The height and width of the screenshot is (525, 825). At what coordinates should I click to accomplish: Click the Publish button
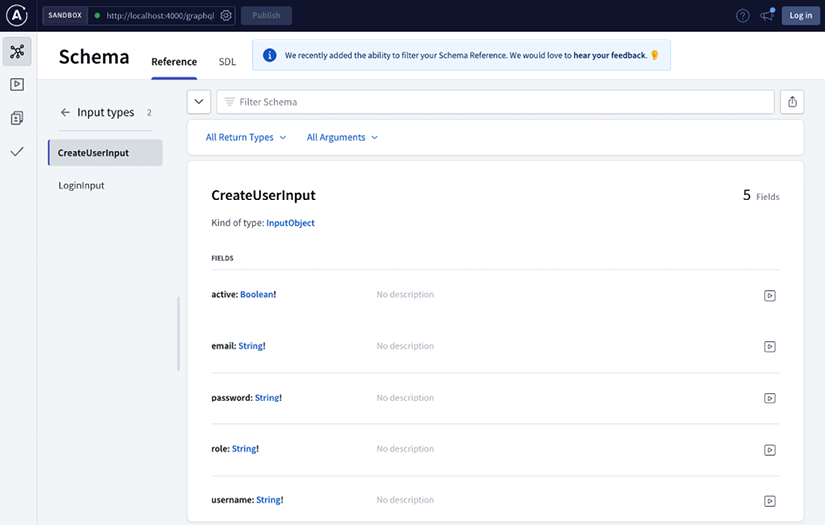click(x=266, y=15)
